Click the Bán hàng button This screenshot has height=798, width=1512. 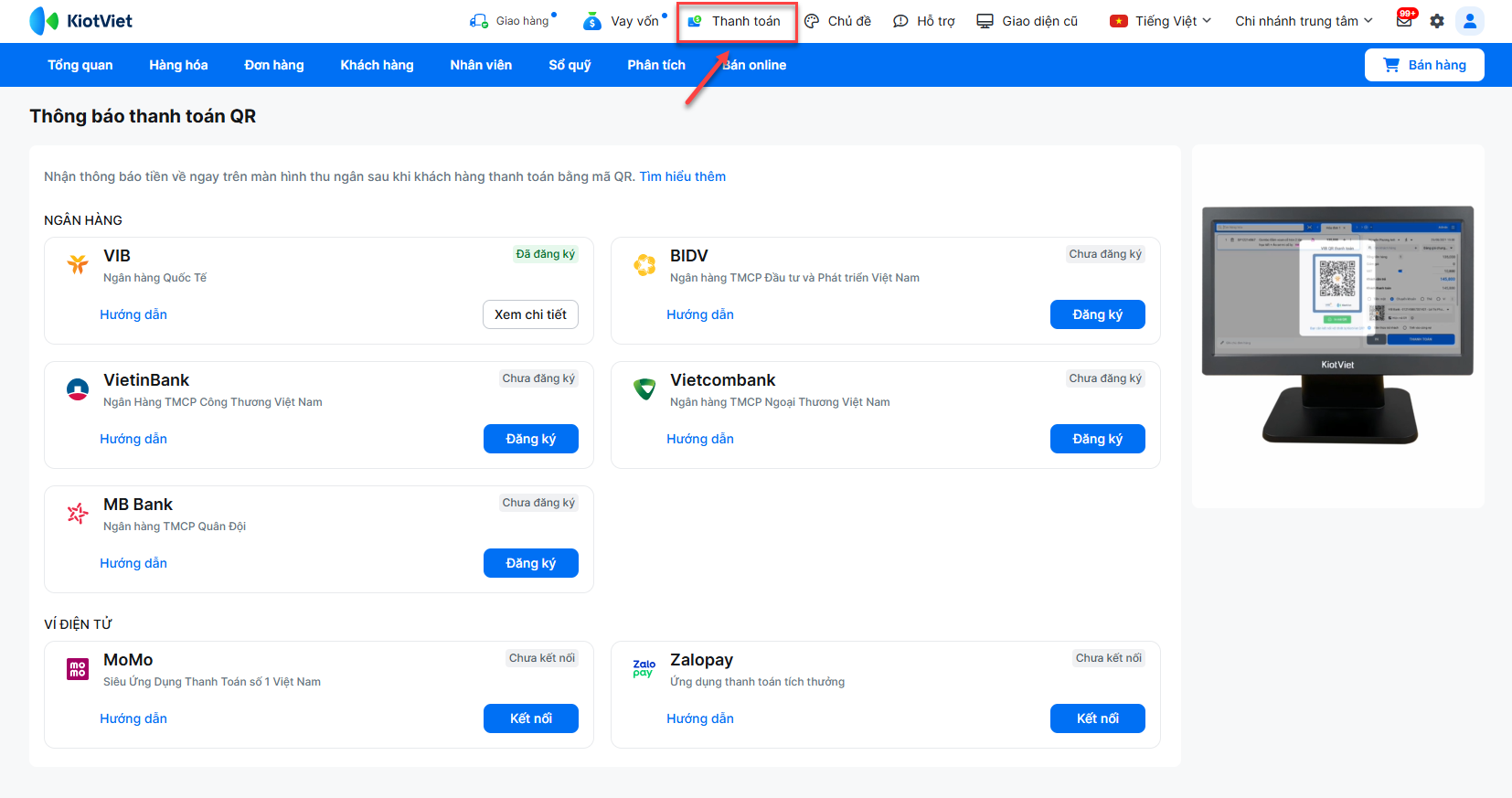tap(1424, 65)
